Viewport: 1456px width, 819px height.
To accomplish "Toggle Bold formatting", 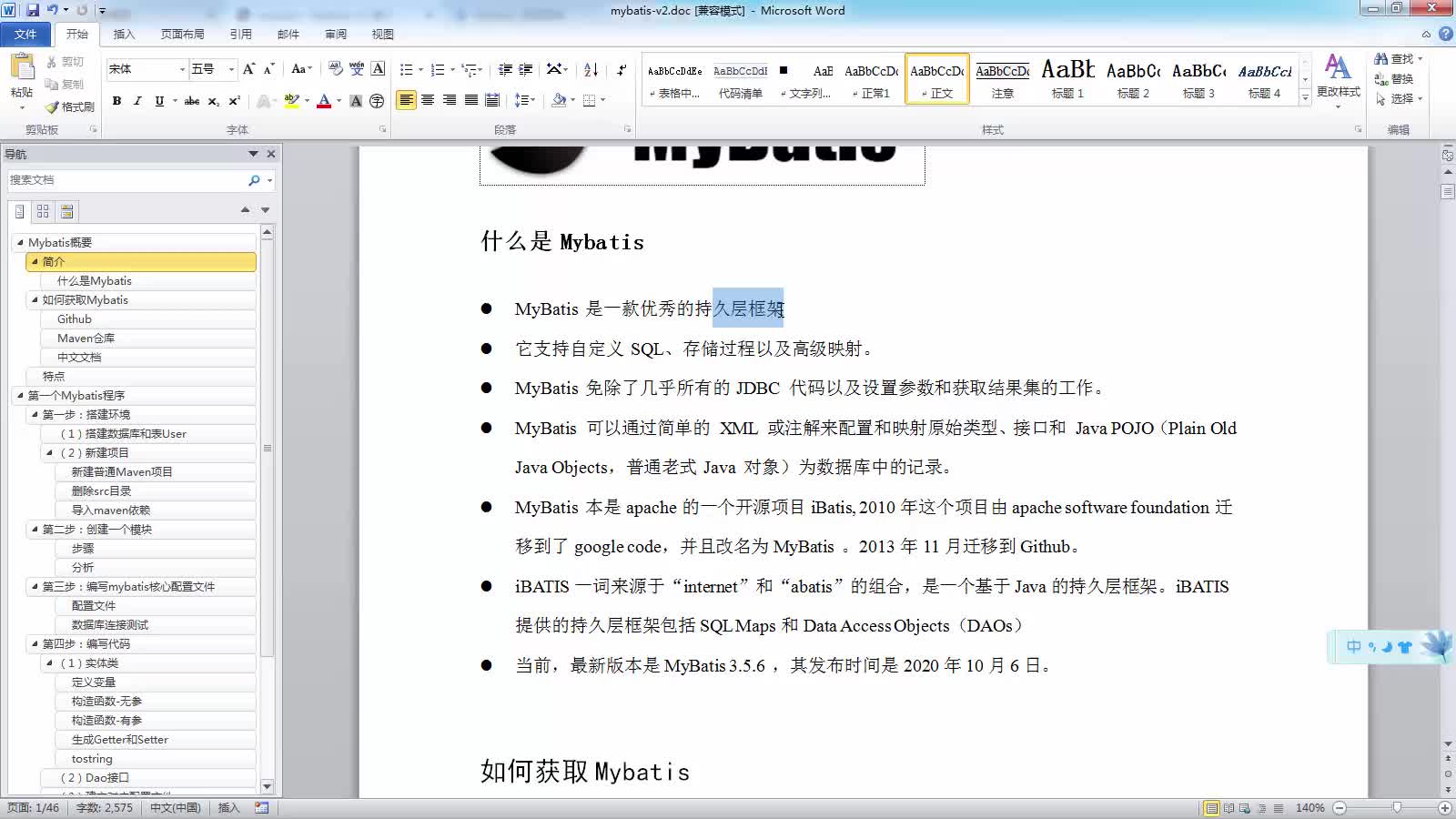I will tap(116, 101).
